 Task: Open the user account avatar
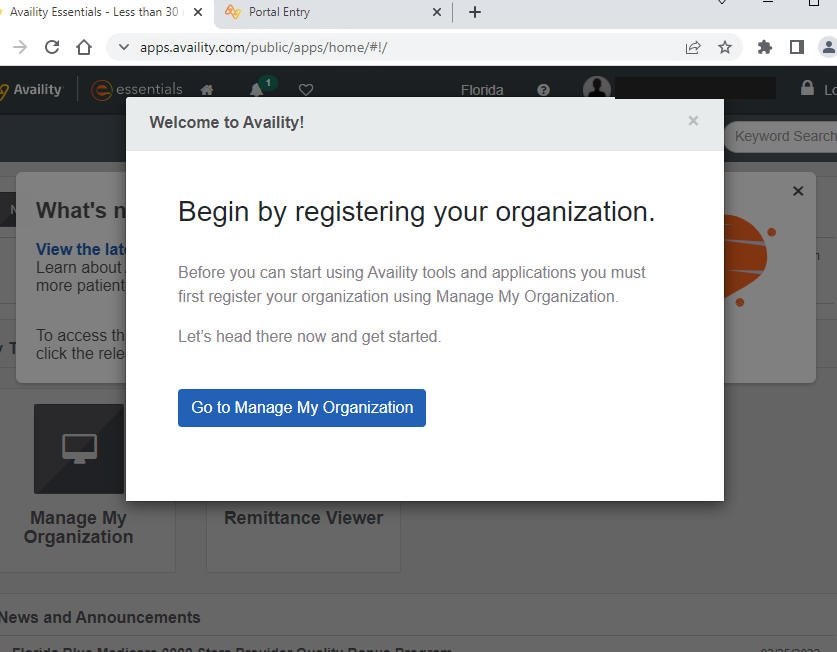(597, 87)
